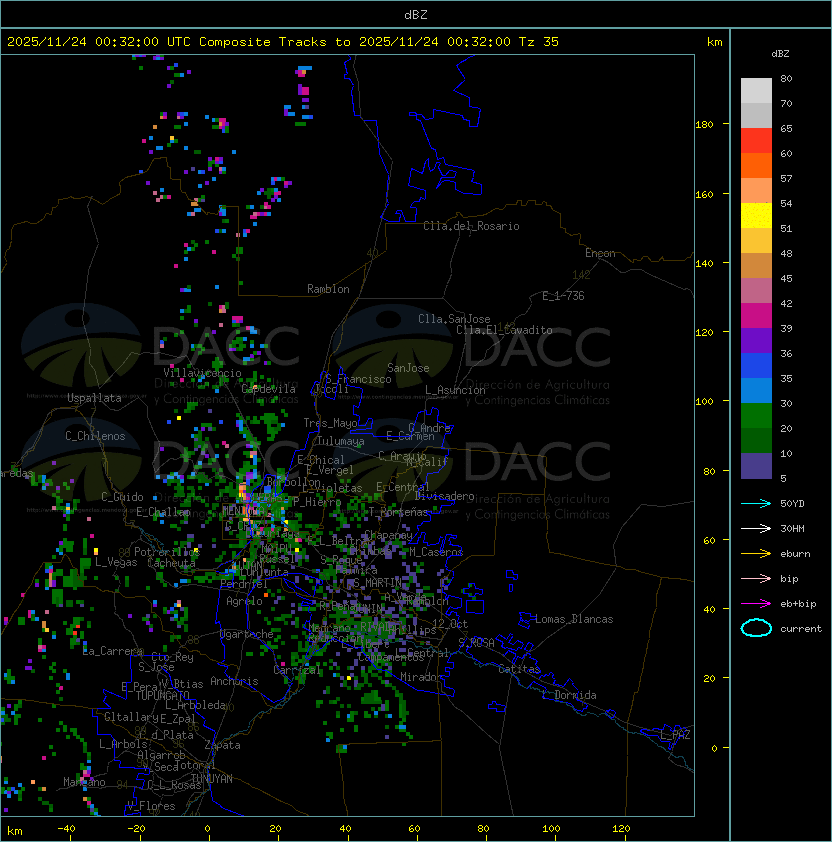Viewport: 832px width, 842px height.
Task: Click the pink bip arrow symbol
Action: point(756,578)
